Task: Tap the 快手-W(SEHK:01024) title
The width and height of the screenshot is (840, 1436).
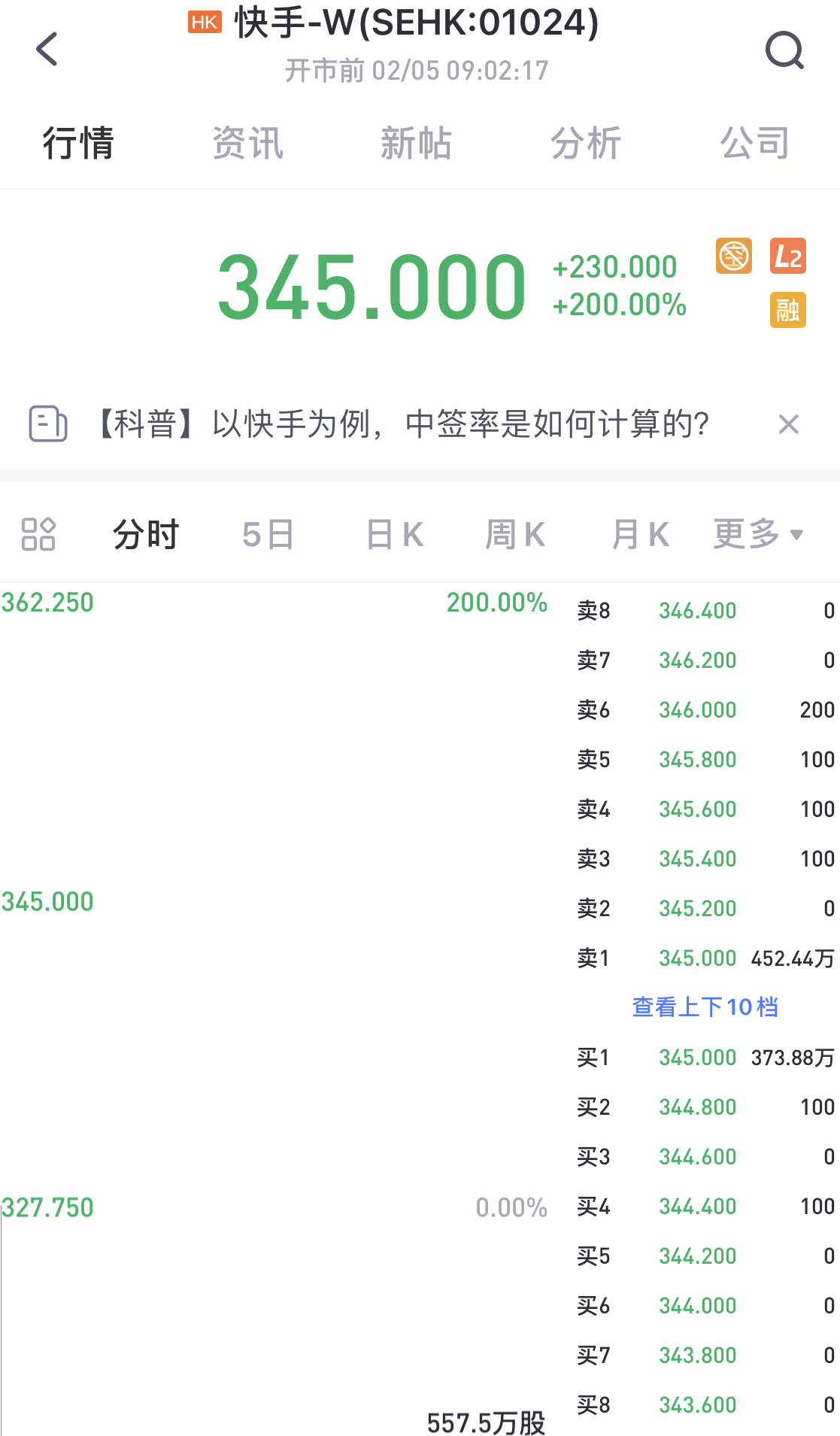Action: tap(417, 23)
